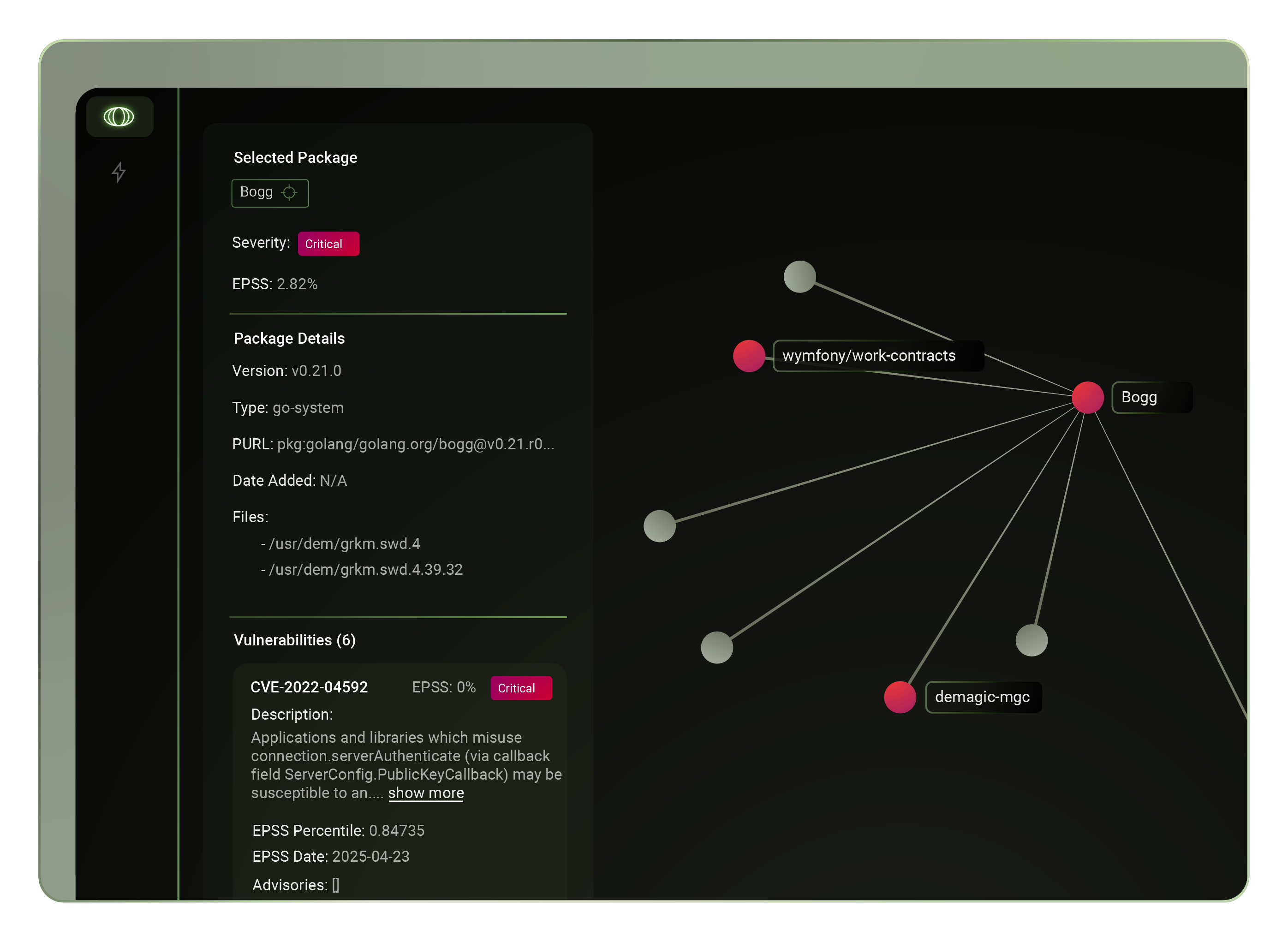Click the Version v0.21.0 text

click(287, 370)
